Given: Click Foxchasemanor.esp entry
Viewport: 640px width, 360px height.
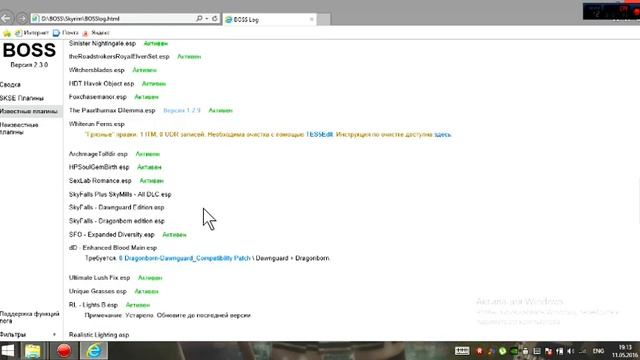Looking at the screenshot, I should click(x=98, y=97).
